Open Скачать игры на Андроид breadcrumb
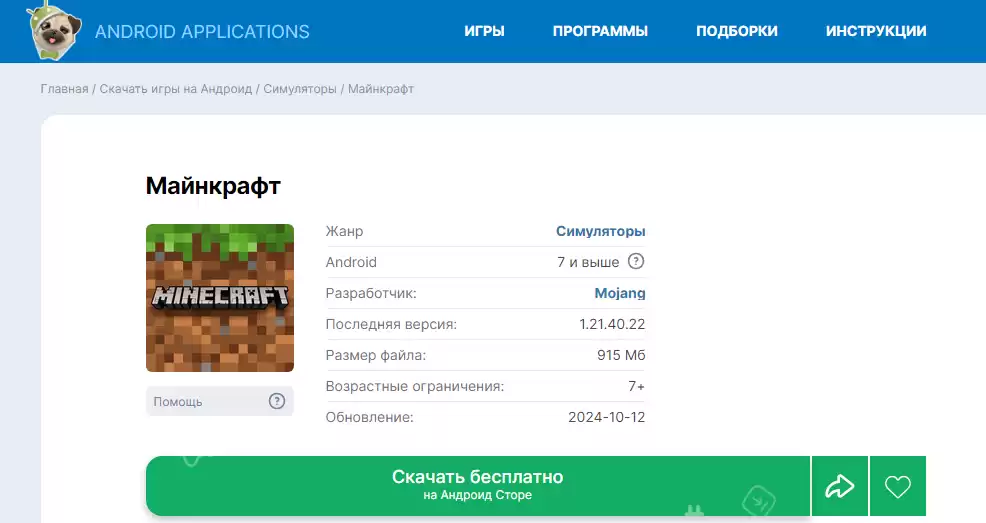 pos(175,89)
